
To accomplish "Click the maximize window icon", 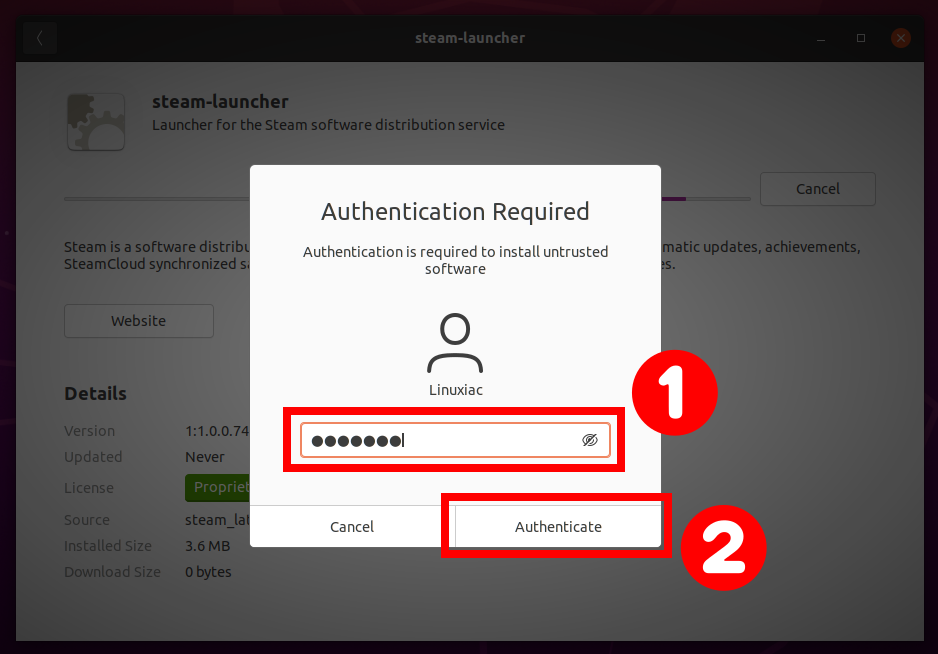I will pyautogui.click(x=861, y=38).
